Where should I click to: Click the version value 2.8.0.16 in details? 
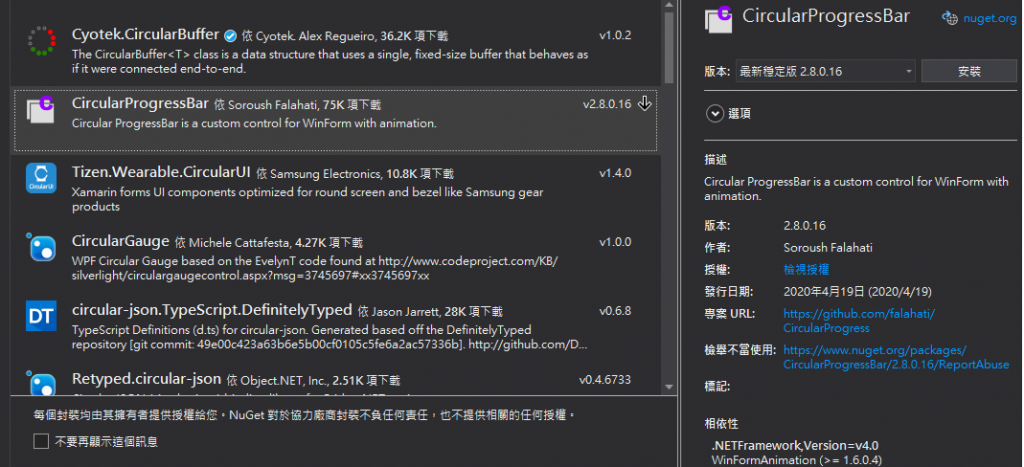(x=805, y=225)
